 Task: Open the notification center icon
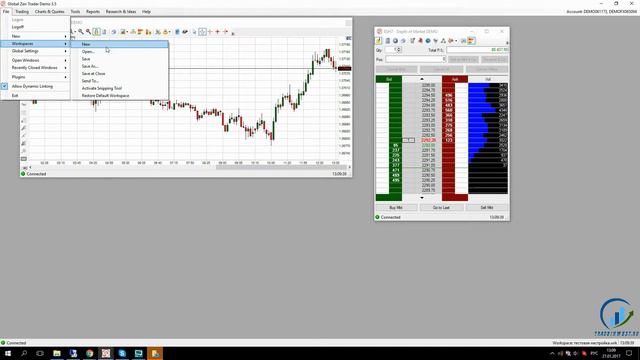pos(629,353)
